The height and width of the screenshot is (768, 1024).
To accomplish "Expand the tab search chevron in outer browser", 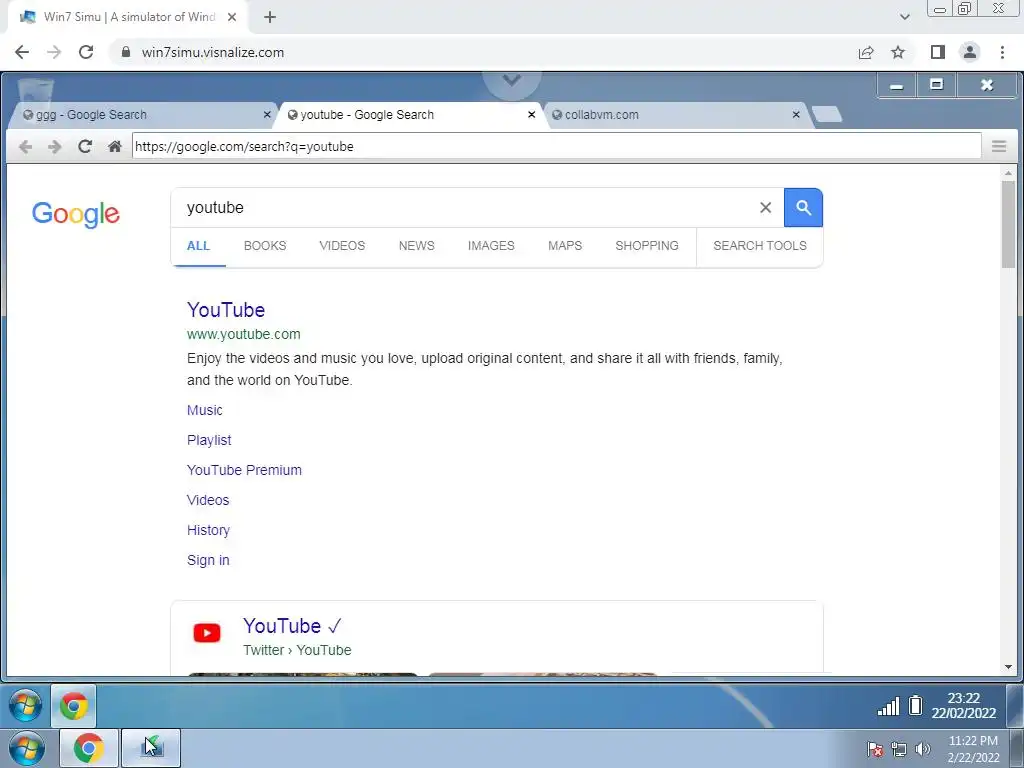I will (904, 17).
